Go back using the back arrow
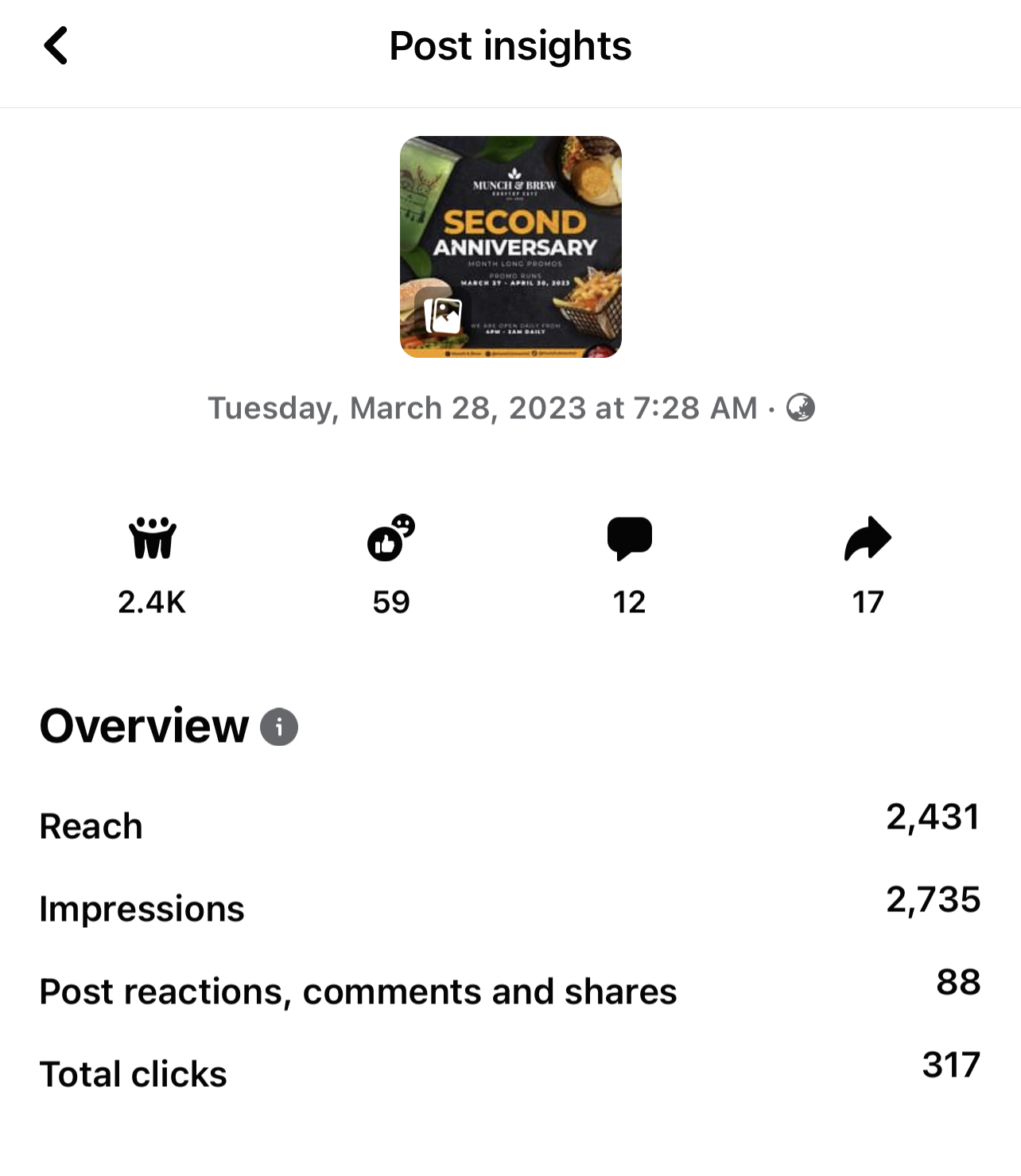 point(56,45)
